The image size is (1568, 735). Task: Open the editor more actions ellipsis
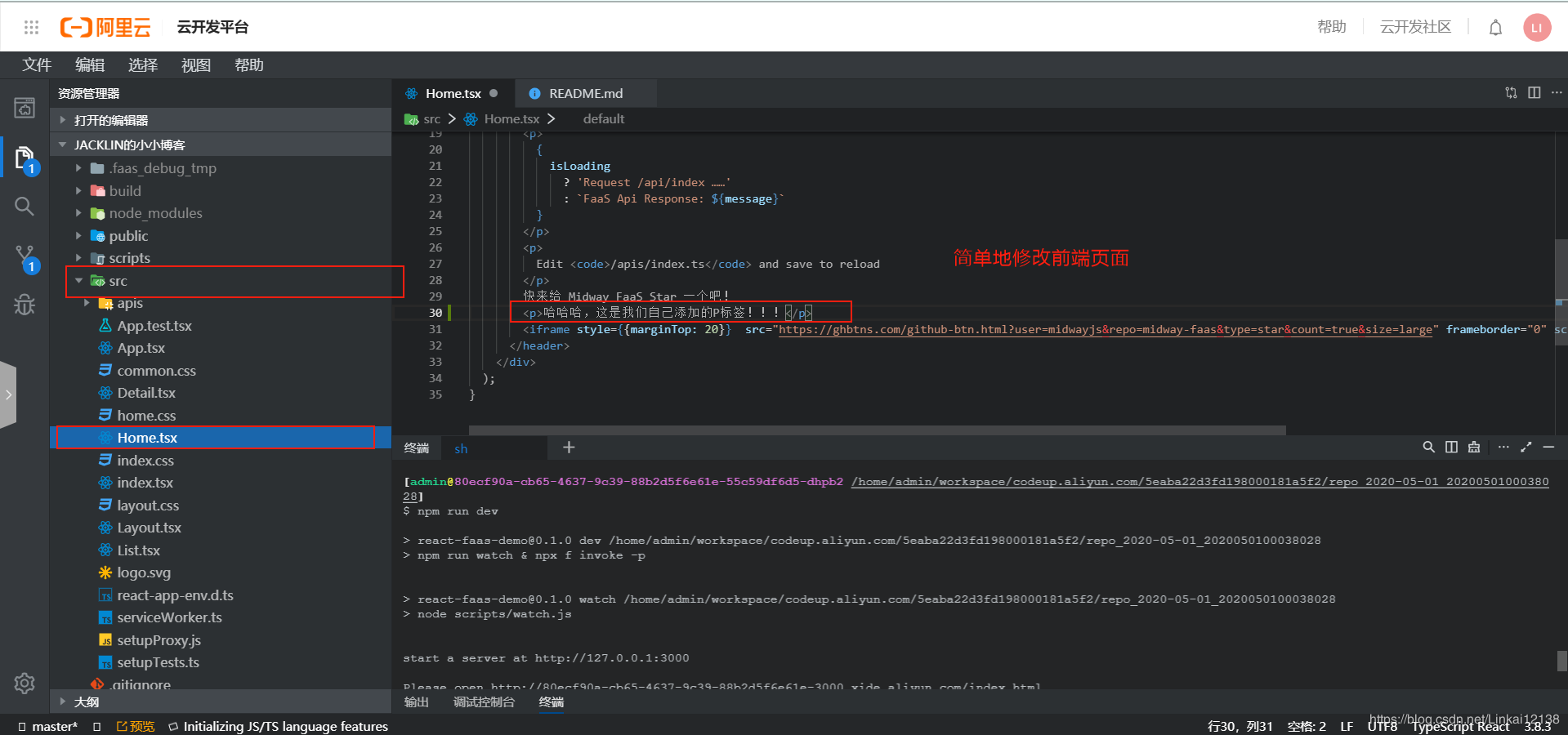pyautogui.click(x=1557, y=93)
